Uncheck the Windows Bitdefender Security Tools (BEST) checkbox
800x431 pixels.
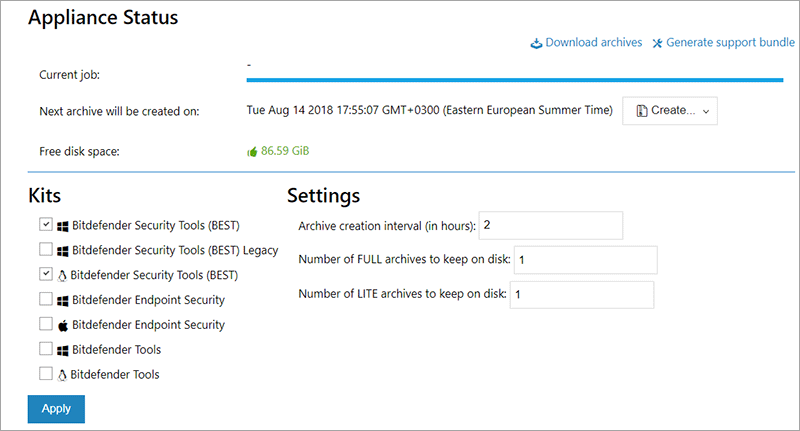46,224
